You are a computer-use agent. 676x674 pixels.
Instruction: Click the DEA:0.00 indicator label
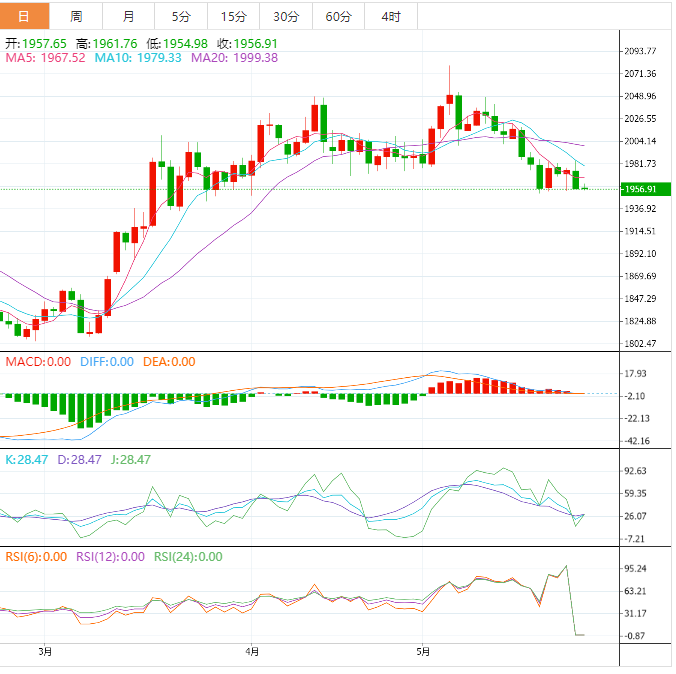pos(169,362)
